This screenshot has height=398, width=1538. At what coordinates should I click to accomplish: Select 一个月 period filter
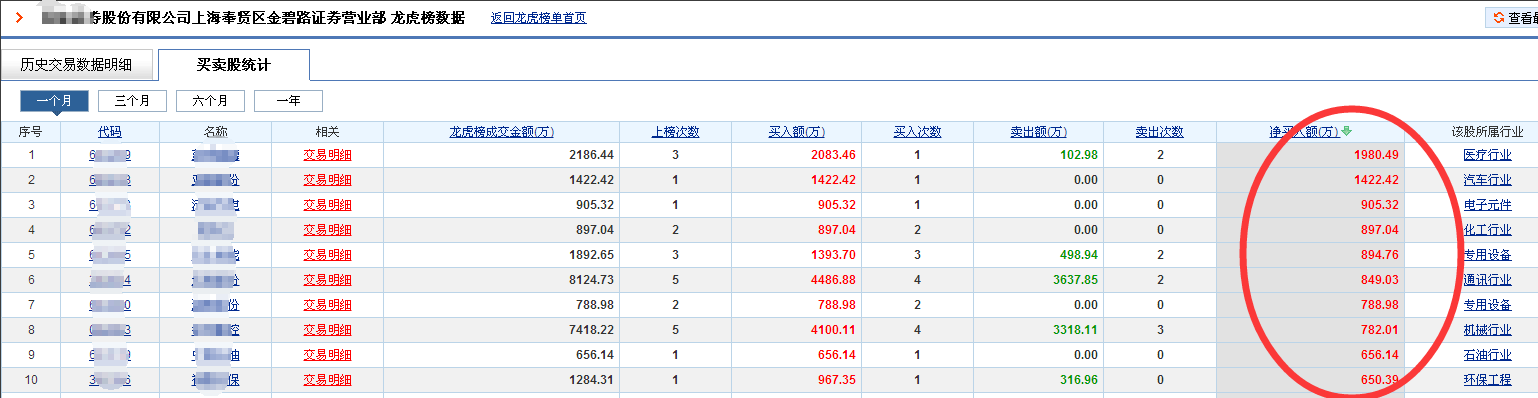[54, 100]
